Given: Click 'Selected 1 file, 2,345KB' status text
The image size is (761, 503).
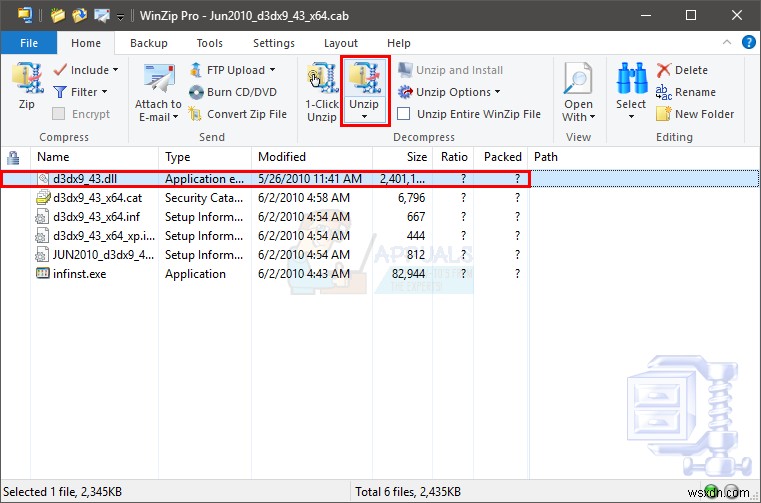Looking at the screenshot, I should pos(63,492).
